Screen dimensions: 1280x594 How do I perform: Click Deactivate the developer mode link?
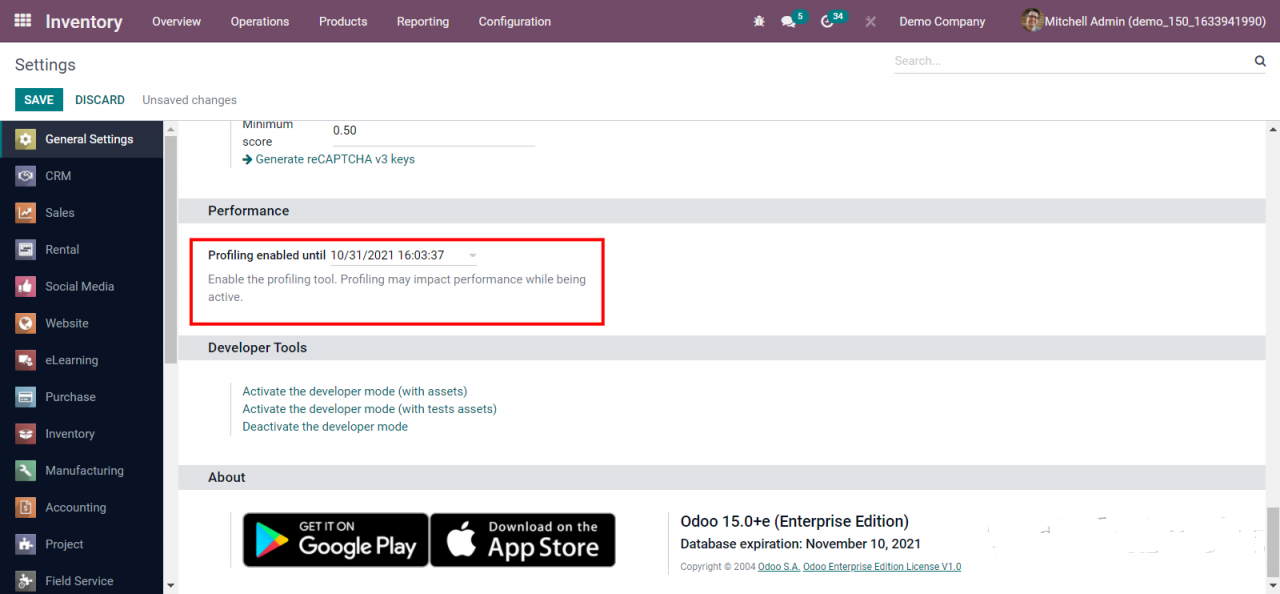(x=325, y=426)
